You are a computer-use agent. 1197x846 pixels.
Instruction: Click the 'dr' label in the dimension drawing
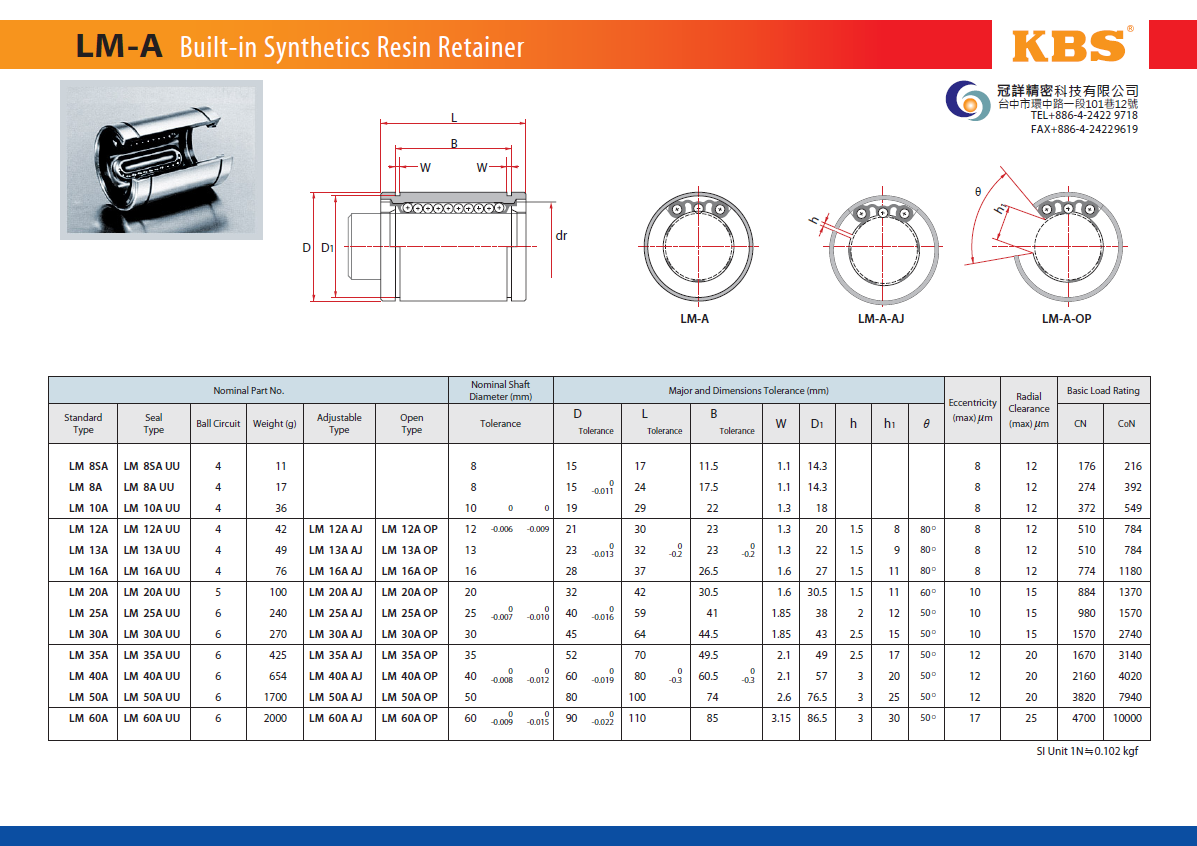click(x=561, y=236)
